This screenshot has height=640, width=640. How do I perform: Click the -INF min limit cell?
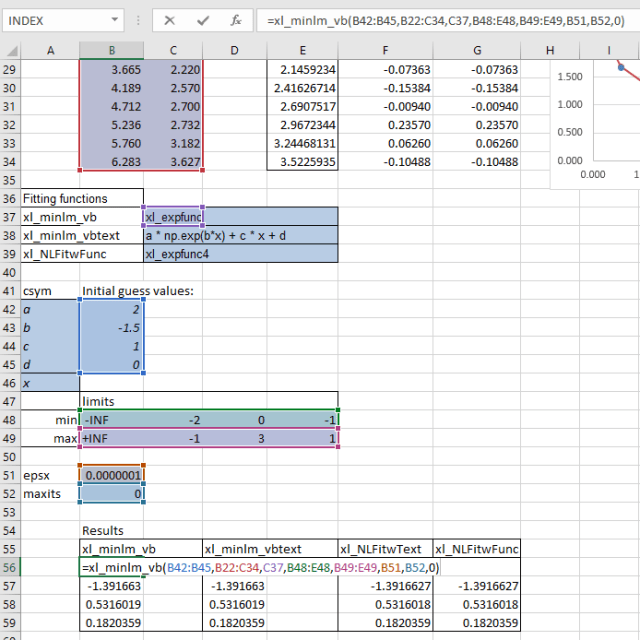[111, 419]
